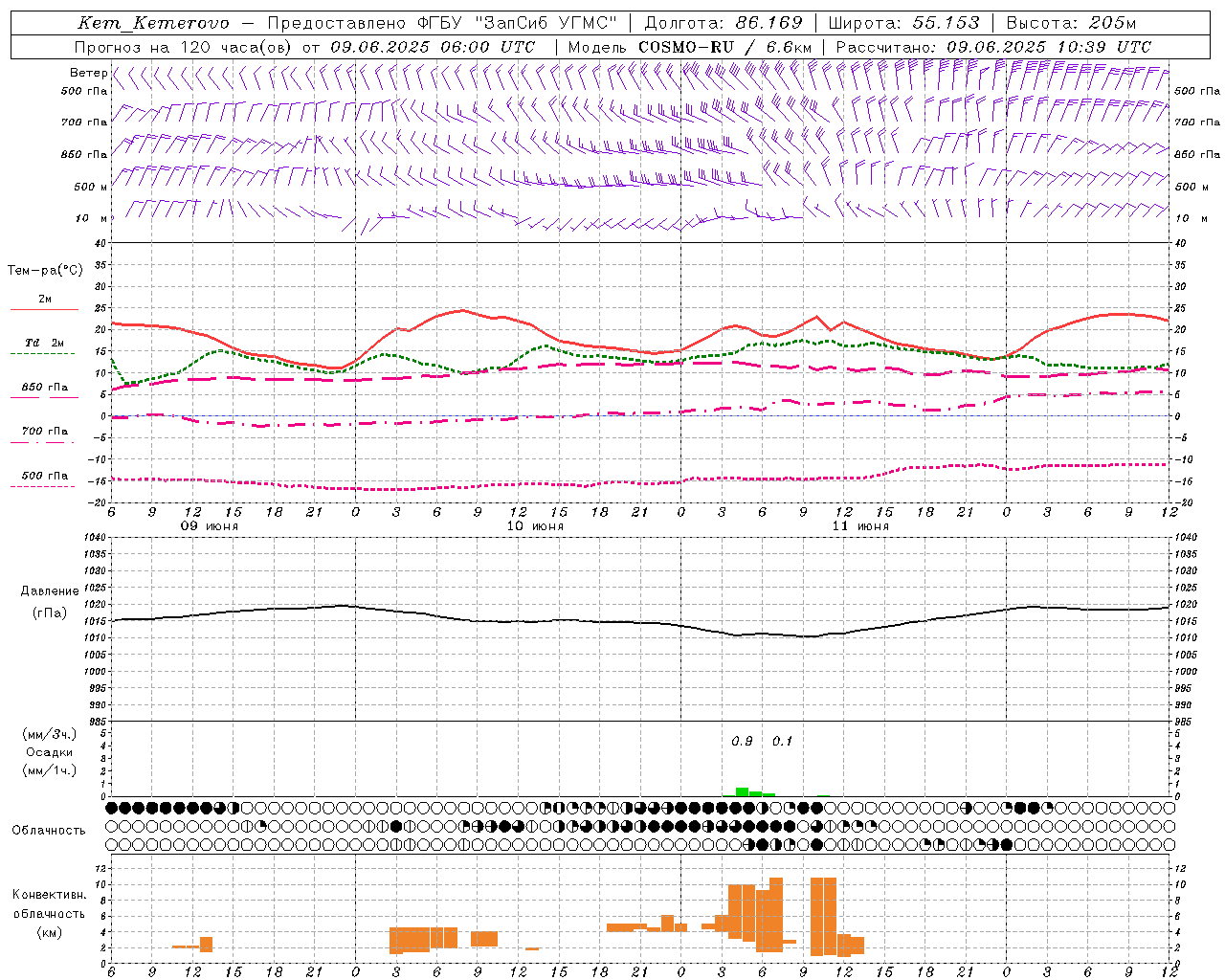1225x980 pixels.
Task: Click the Конвективн. облачность label
Action: tap(49, 904)
